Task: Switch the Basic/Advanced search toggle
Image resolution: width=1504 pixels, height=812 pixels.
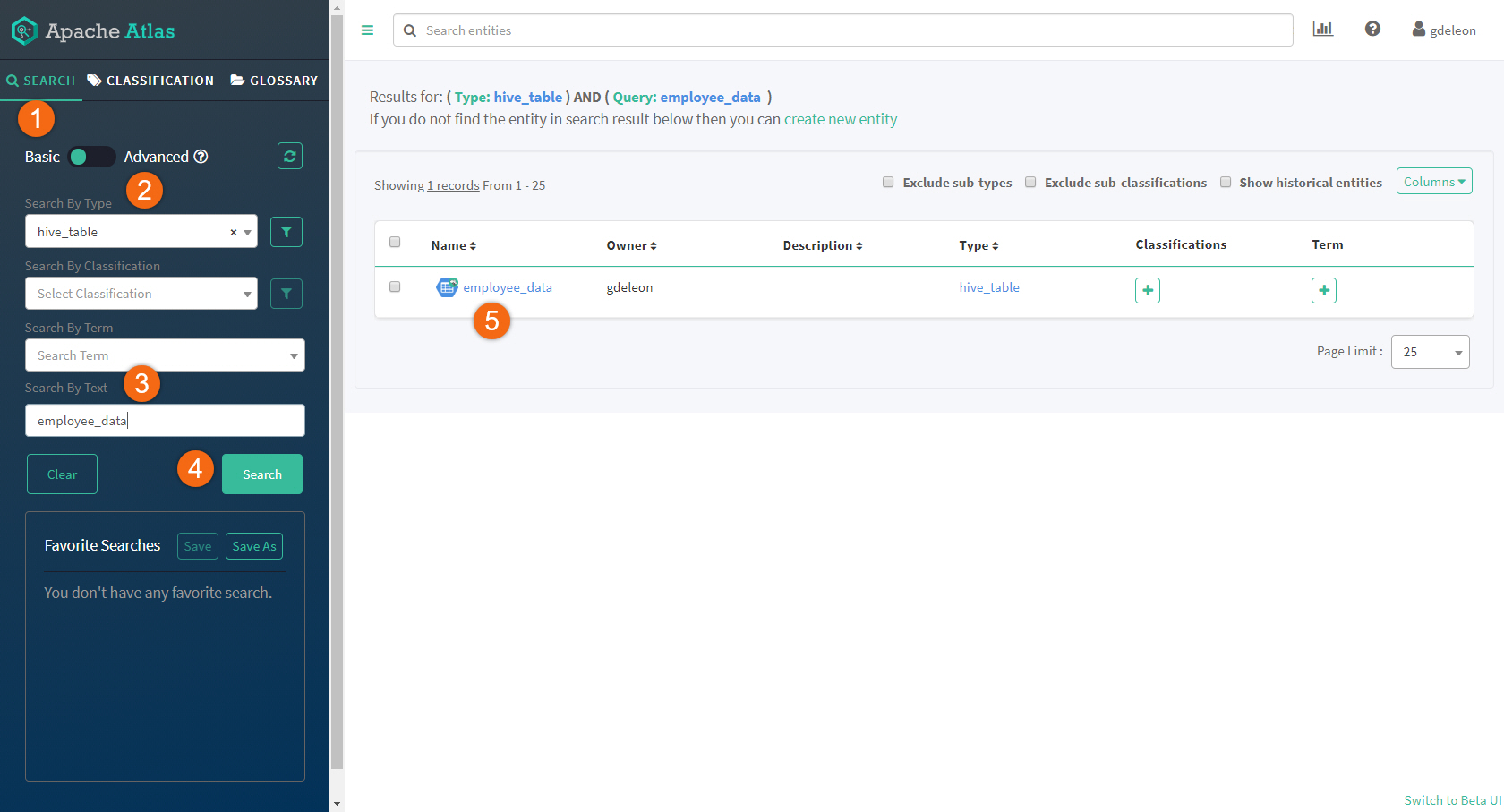Action: [91, 157]
